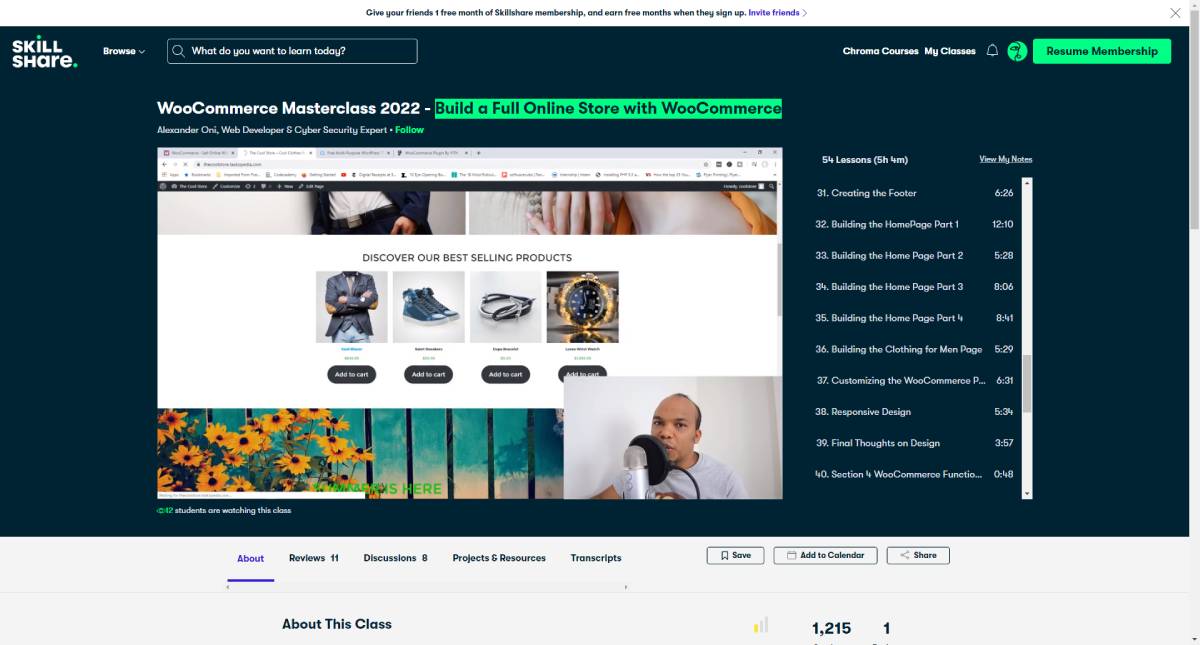The image size is (1200, 645).
Task: Click the lesson list scrollbar thumb
Action: click(x=1026, y=384)
